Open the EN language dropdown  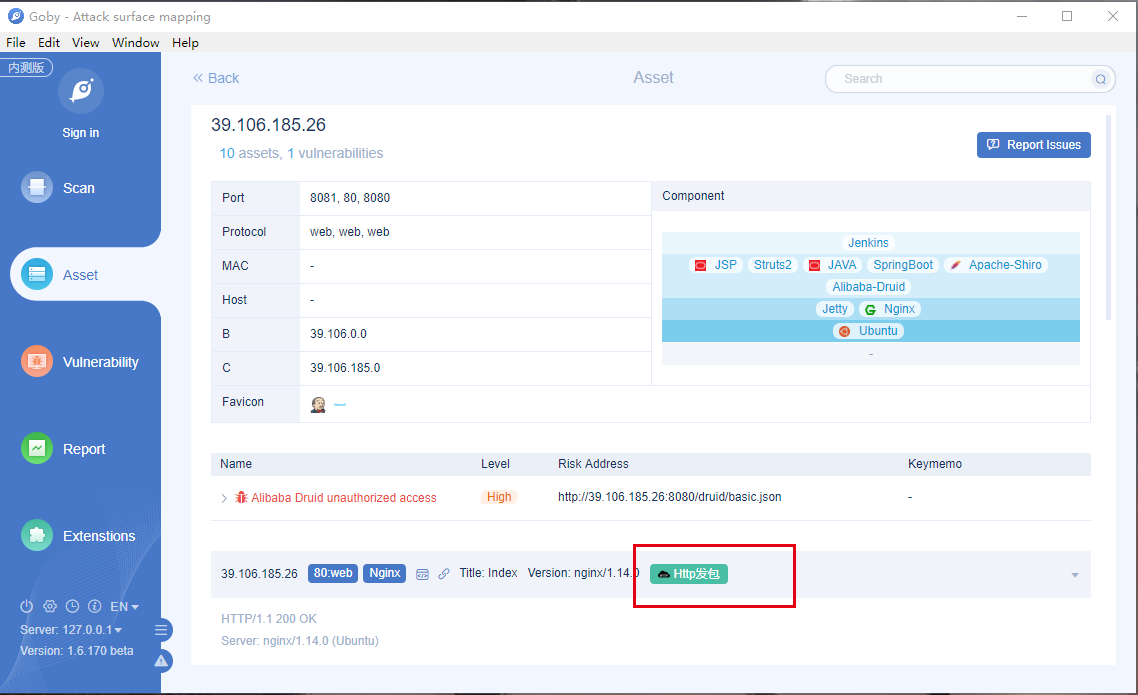(124, 606)
